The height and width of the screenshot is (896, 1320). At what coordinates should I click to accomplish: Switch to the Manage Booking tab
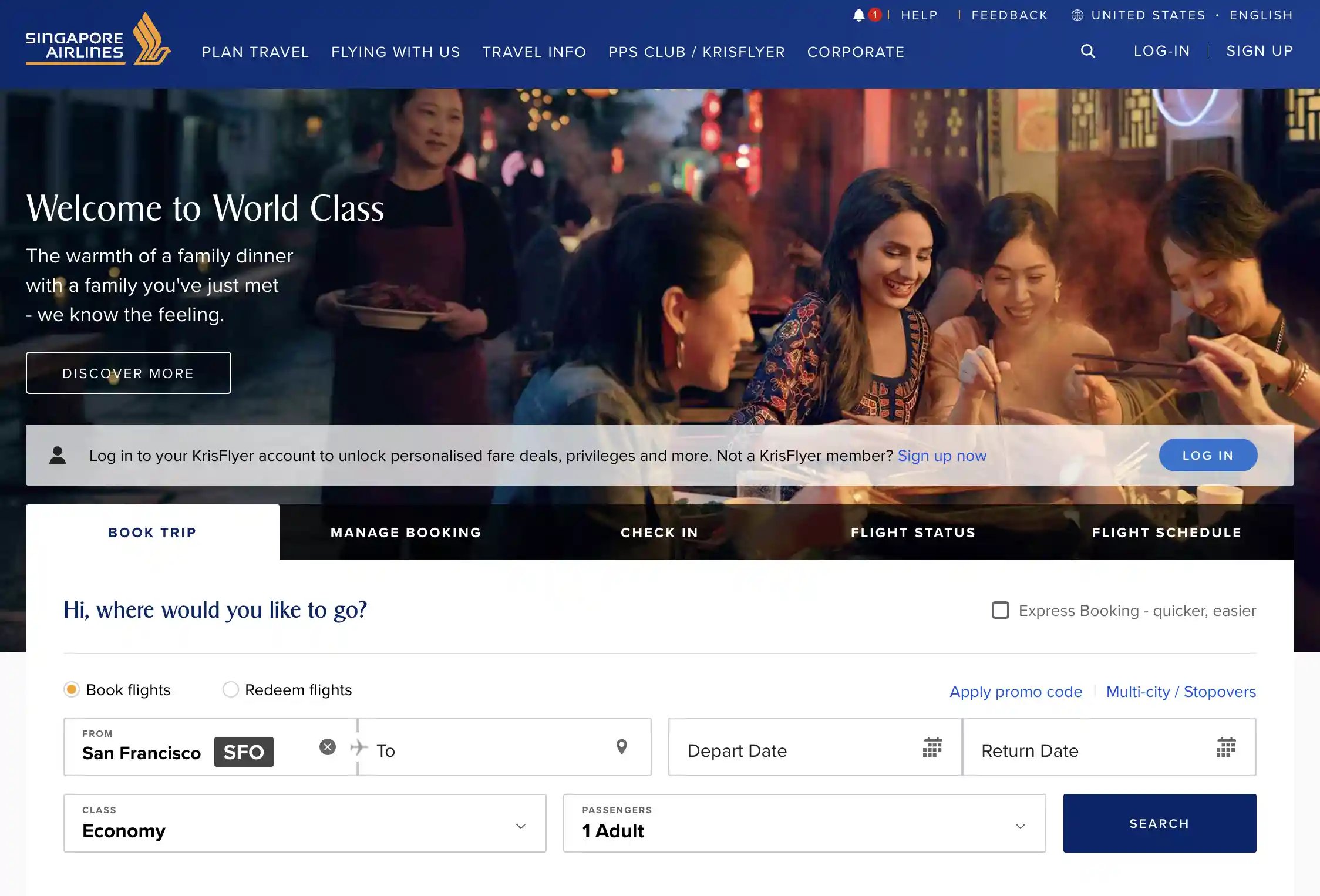pos(406,533)
